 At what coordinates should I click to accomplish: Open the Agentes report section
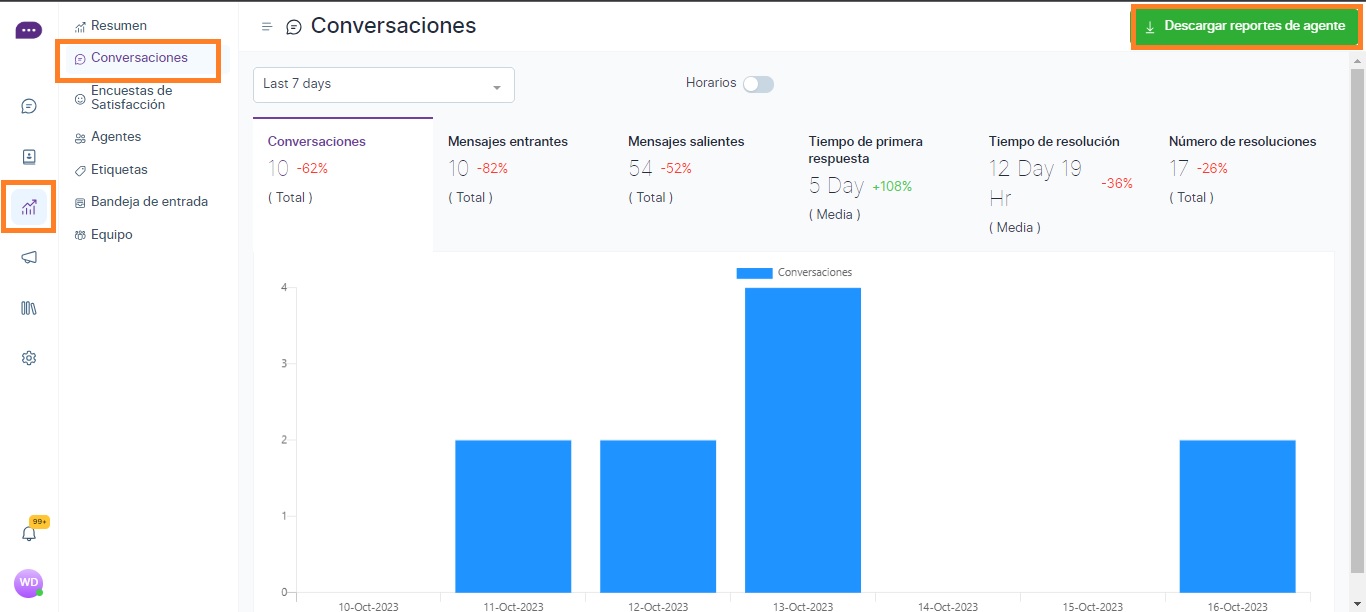pos(116,137)
